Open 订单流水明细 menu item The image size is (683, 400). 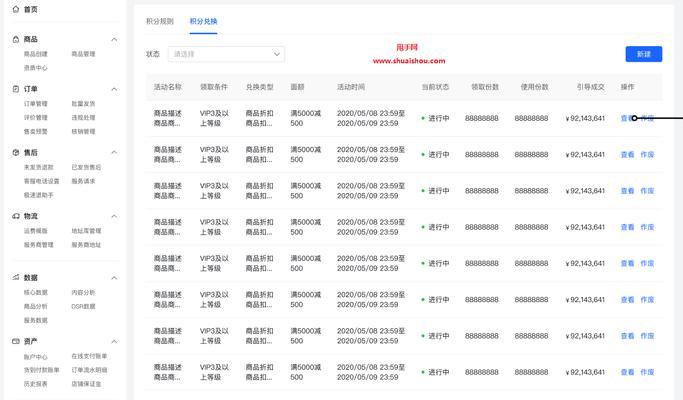point(89,370)
